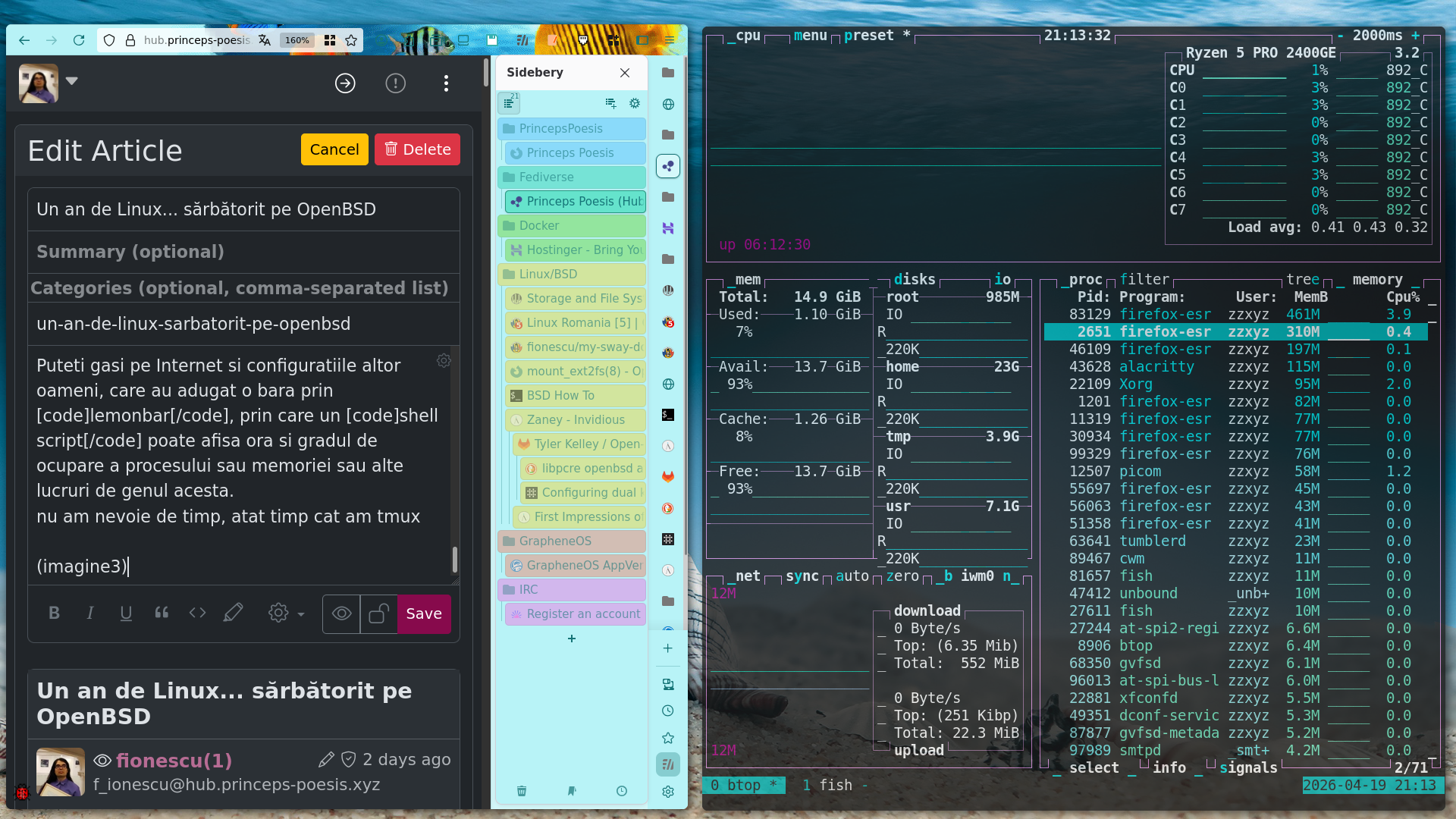
Task: Toggle post preview with eye icon
Action: pyautogui.click(x=341, y=613)
